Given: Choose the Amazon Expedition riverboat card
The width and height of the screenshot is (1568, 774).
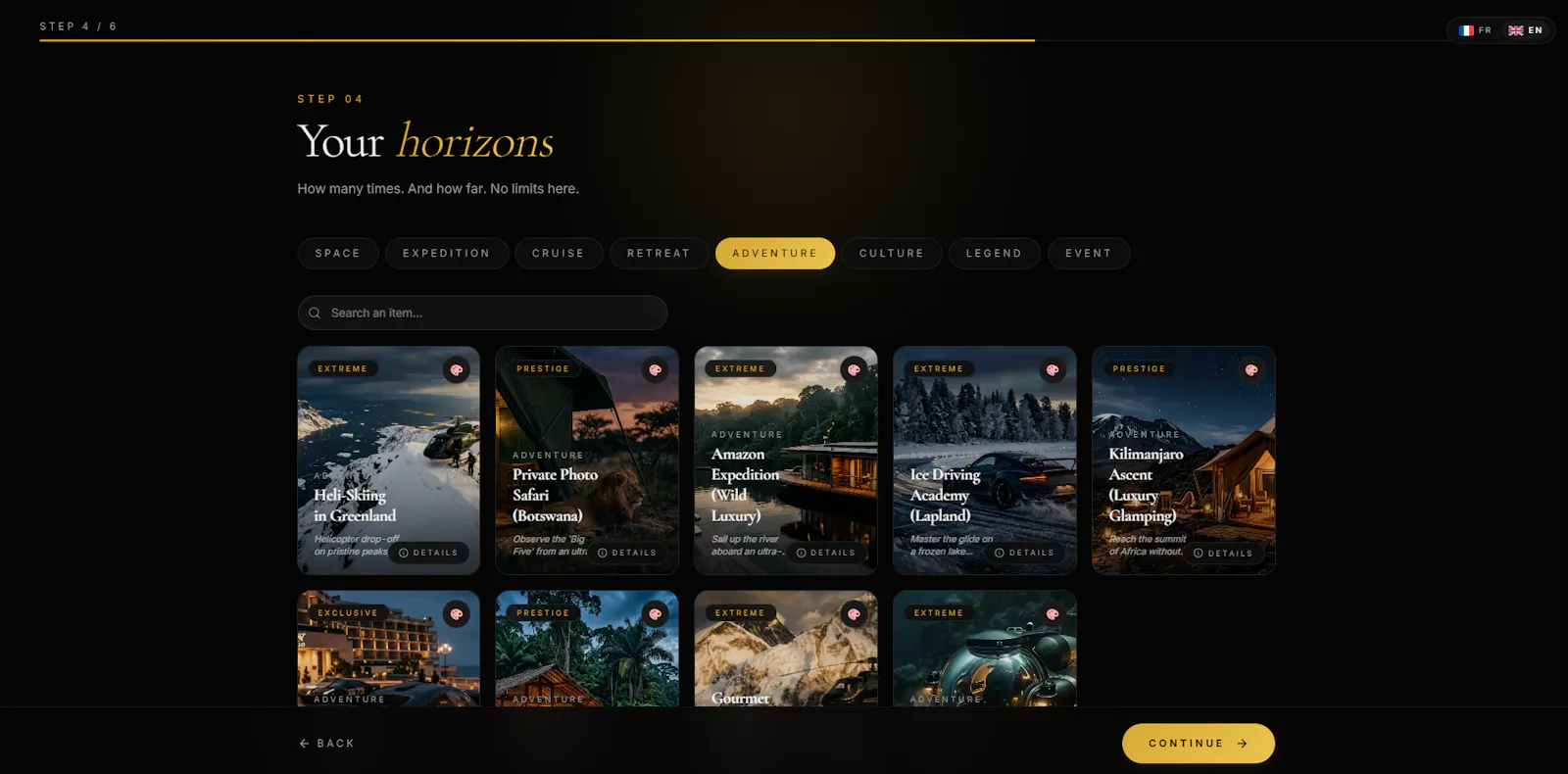Looking at the screenshot, I should click(x=786, y=460).
